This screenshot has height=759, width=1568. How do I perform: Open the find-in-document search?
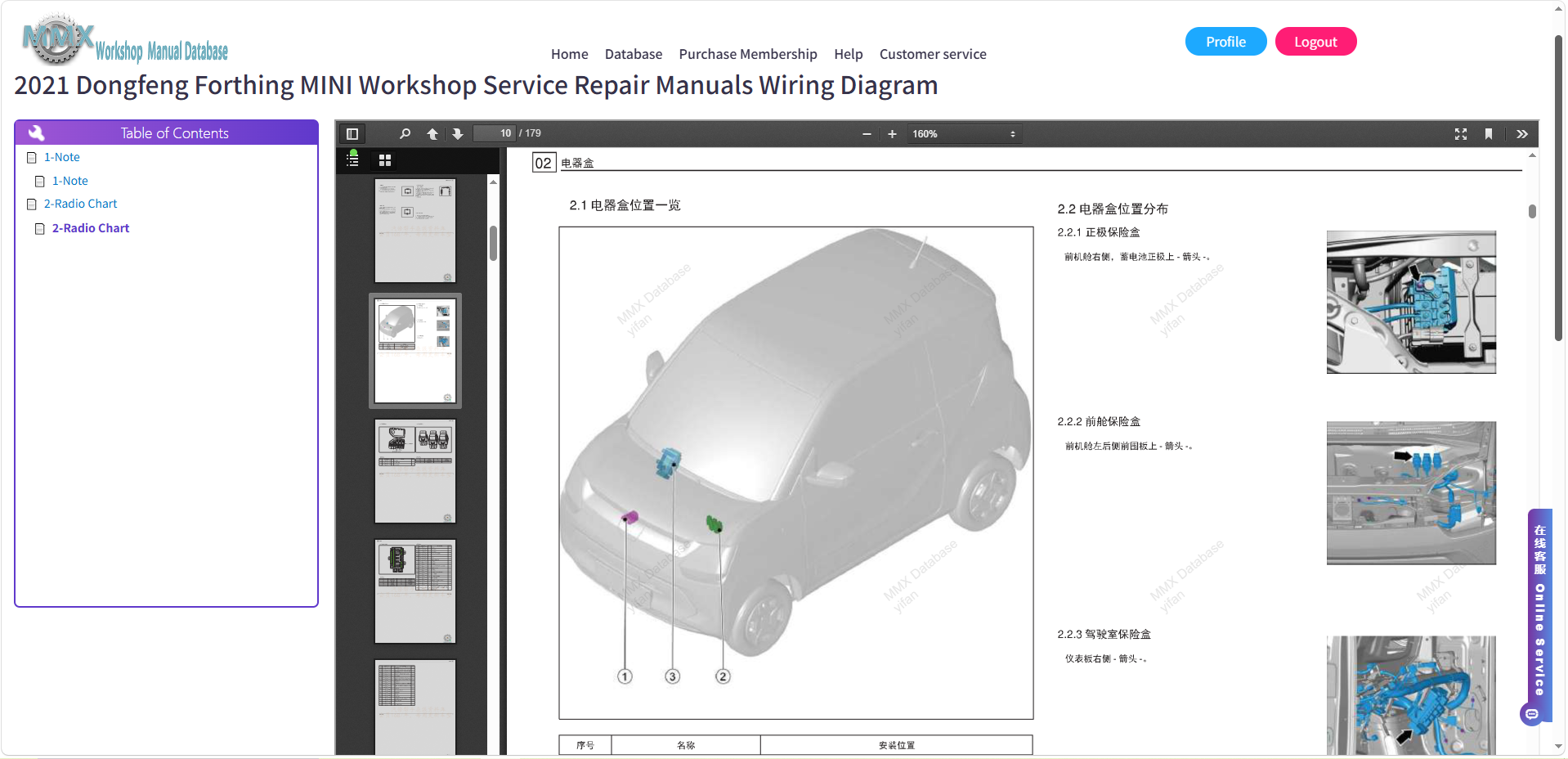pyautogui.click(x=405, y=133)
